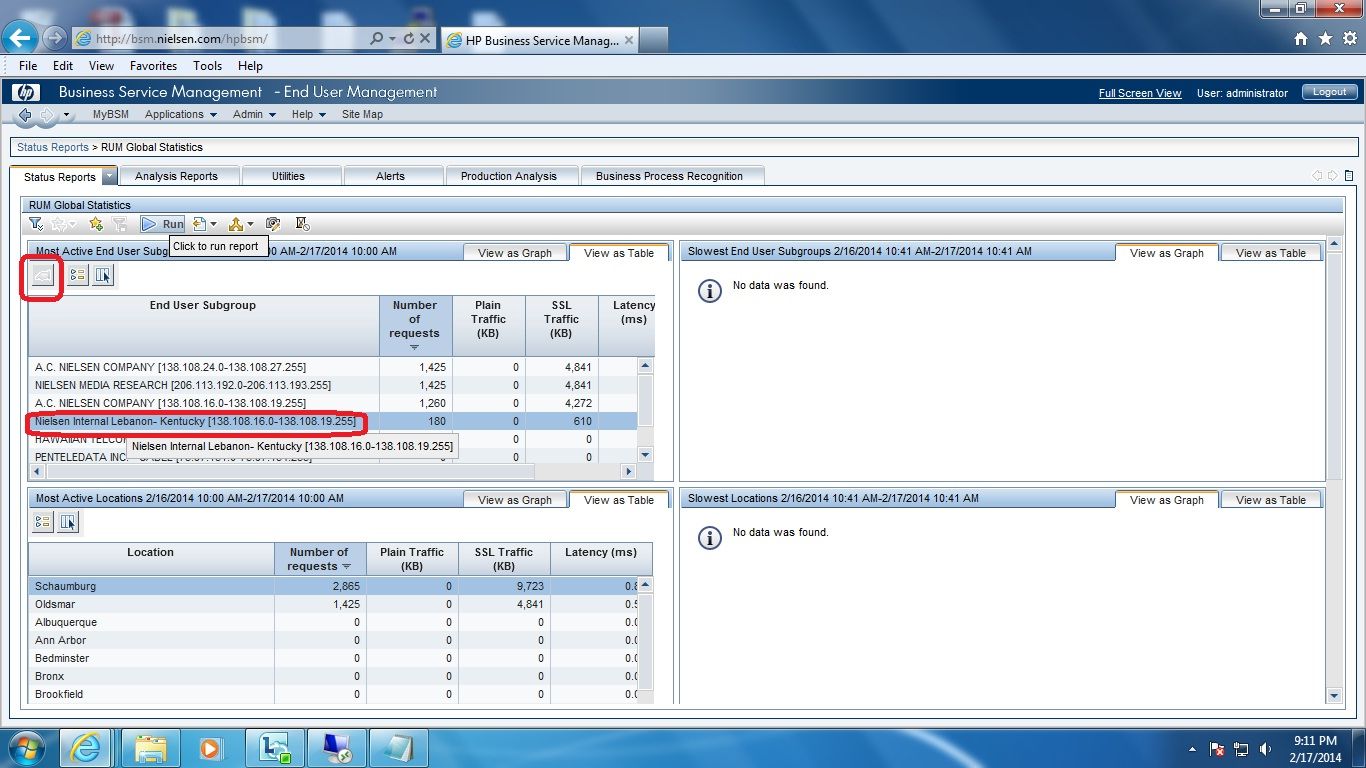Click the HP logo icon
This screenshot has height=768, width=1366.
pyautogui.click(x=26, y=92)
